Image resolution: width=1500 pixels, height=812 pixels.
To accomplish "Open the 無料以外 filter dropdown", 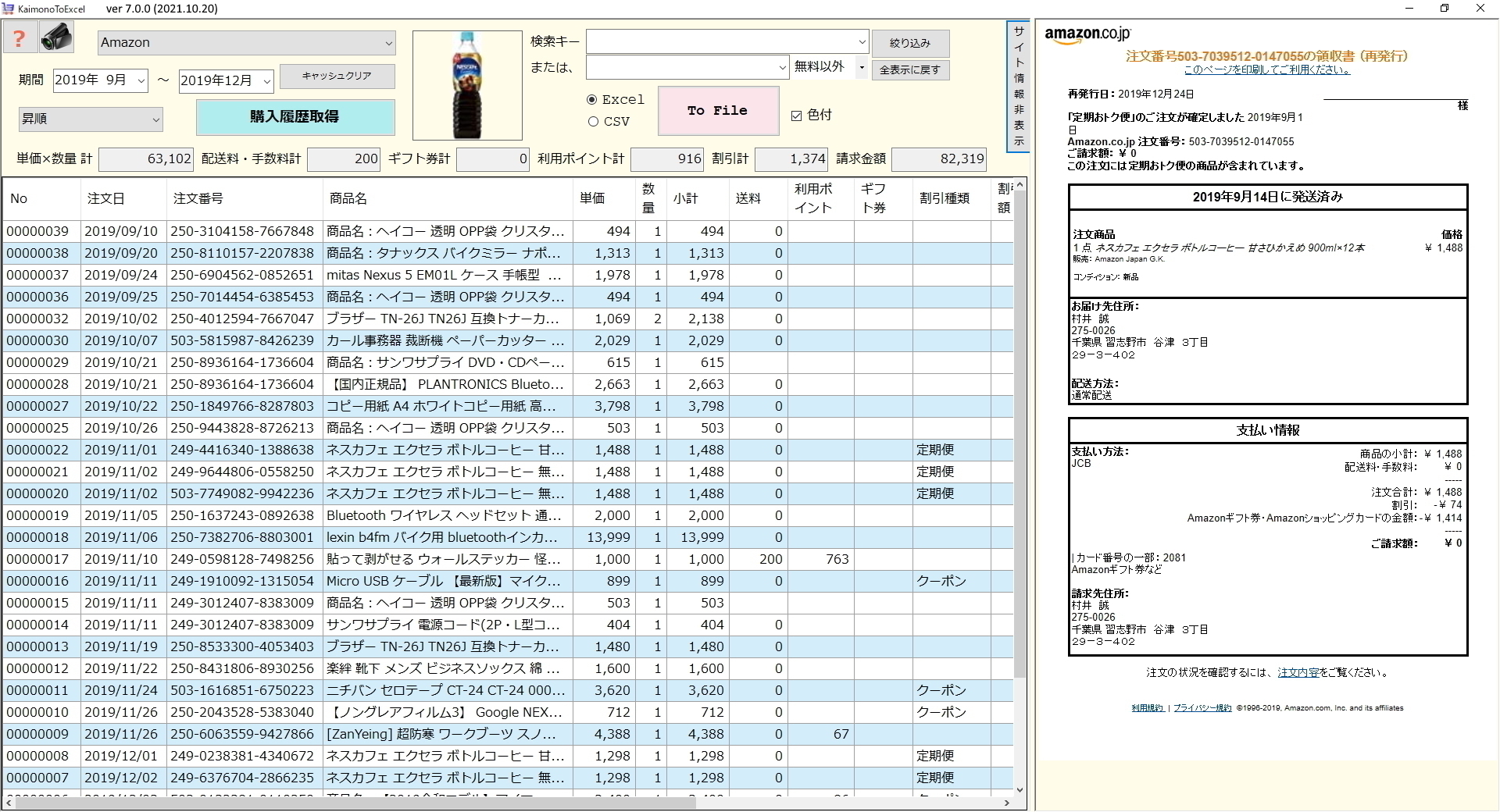I will [862, 68].
